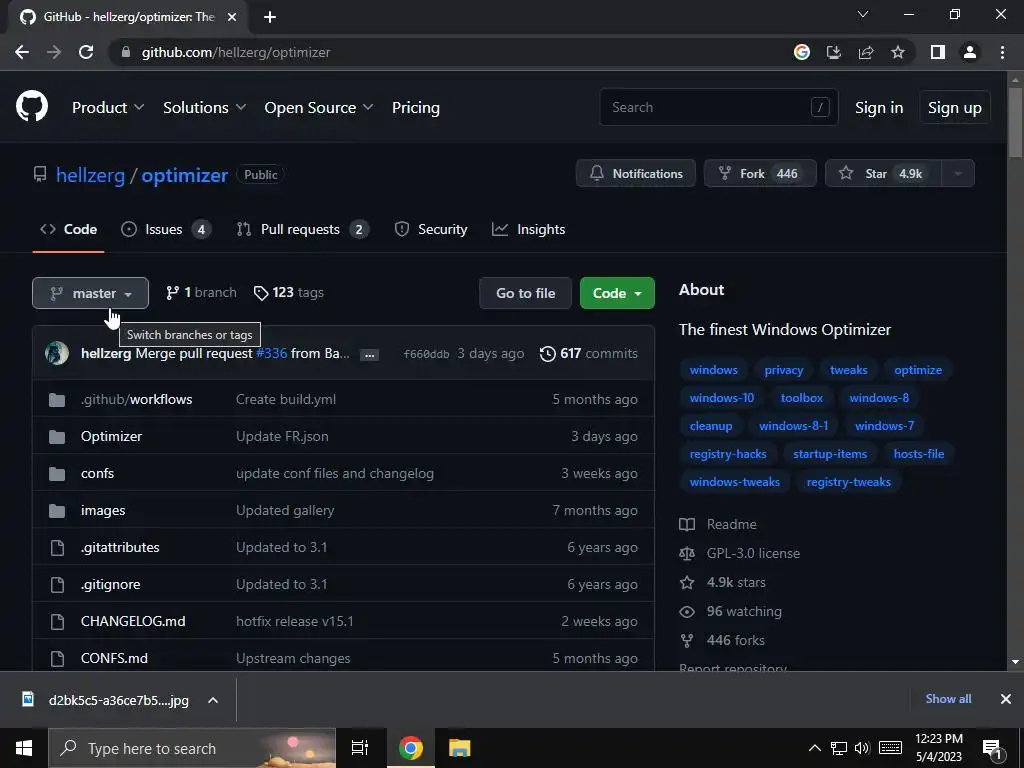
Task: Click the slash shortcut icon in search box
Action: pos(820,107)
